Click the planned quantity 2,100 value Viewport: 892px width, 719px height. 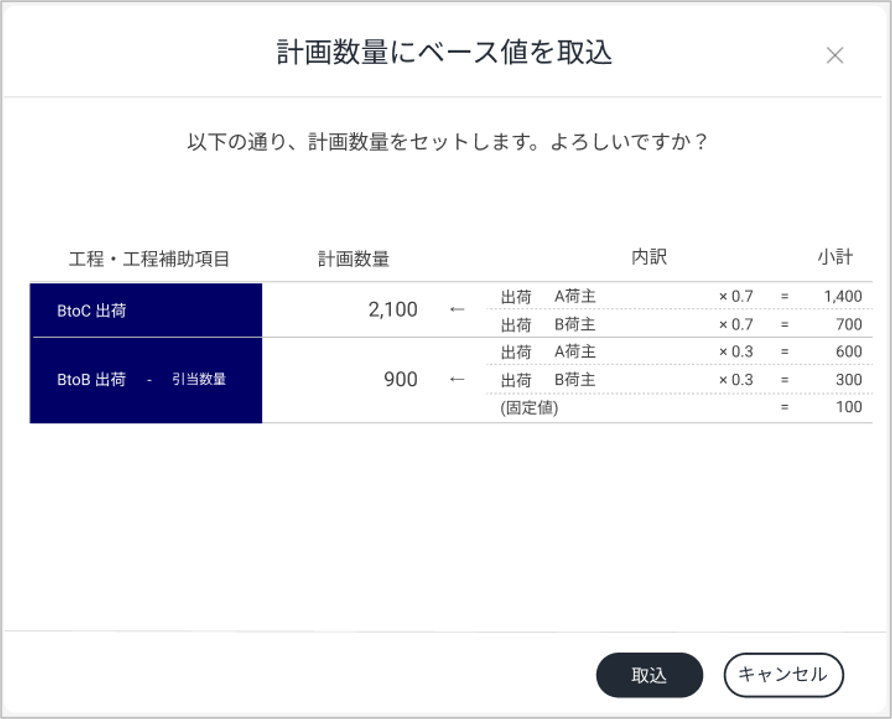click(393, 309)
